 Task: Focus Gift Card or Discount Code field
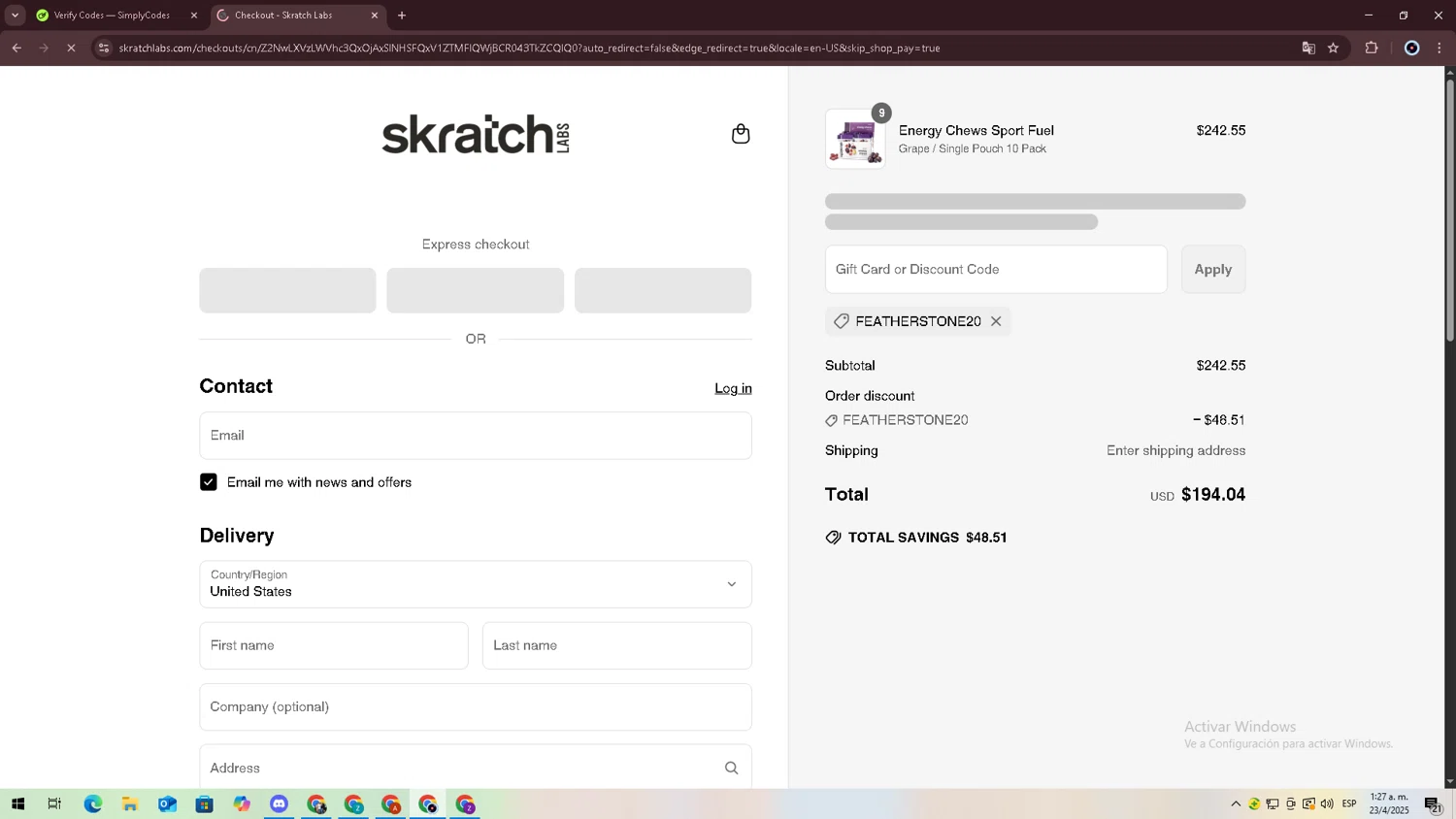tap(996, 269)
